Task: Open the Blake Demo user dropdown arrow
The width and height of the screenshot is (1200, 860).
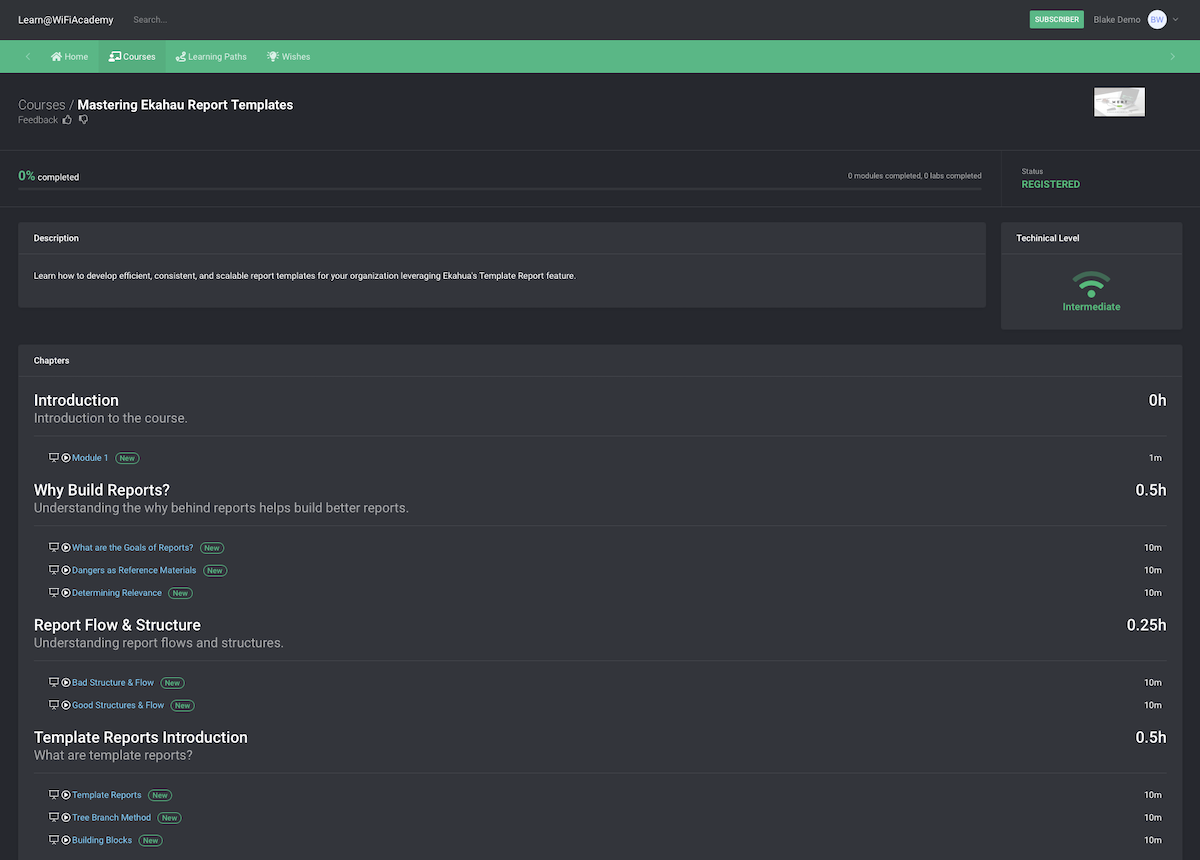Action: point(1175,20)
